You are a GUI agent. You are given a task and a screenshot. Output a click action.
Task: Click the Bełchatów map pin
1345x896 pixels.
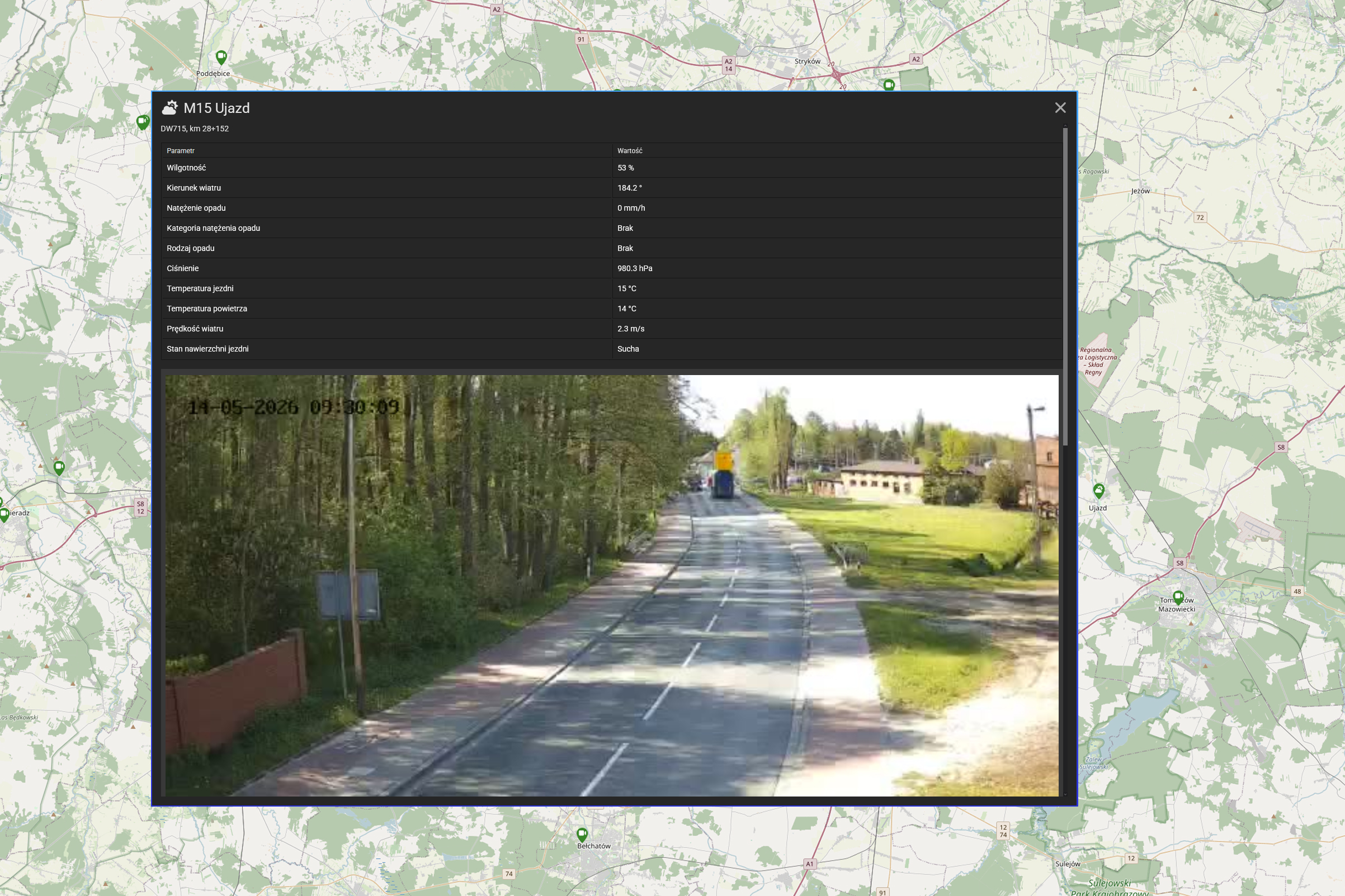(x=582, y=835)
